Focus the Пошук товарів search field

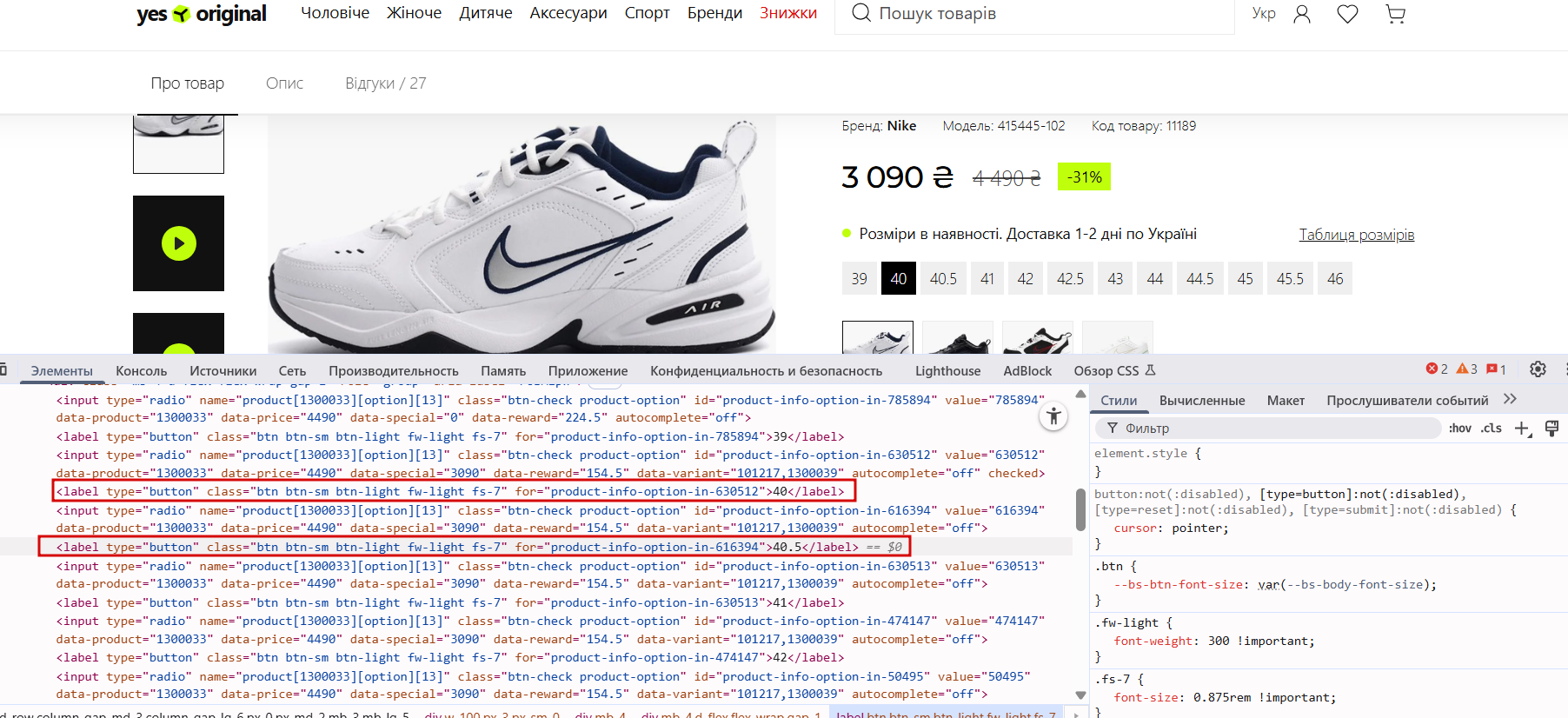1034,14
